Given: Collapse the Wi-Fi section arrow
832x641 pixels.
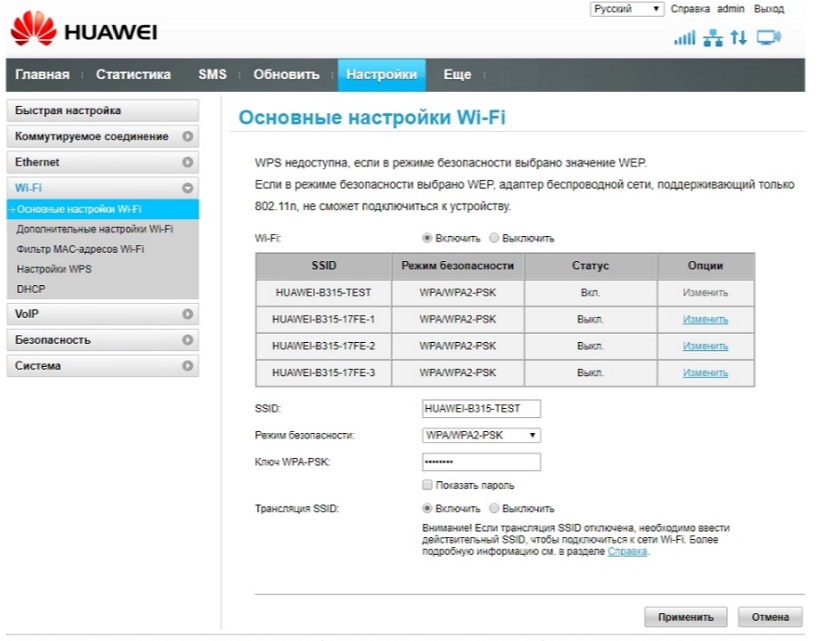Looking at the screenshot, I should coord(187,188).
